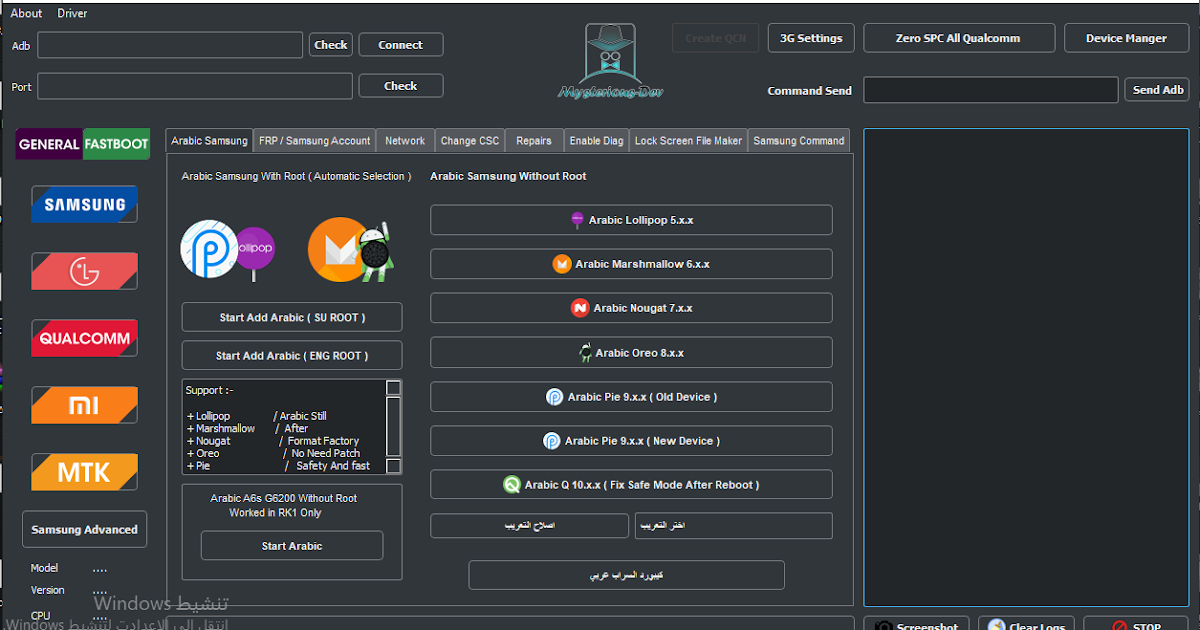Open Device Manger
Screen dimensions: 1200x630
pos(1127,38)
